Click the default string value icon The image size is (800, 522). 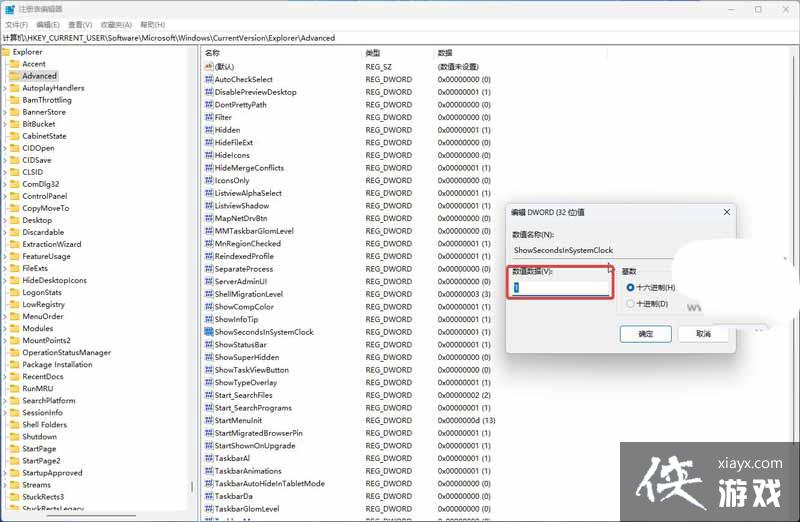pos(209,66)
